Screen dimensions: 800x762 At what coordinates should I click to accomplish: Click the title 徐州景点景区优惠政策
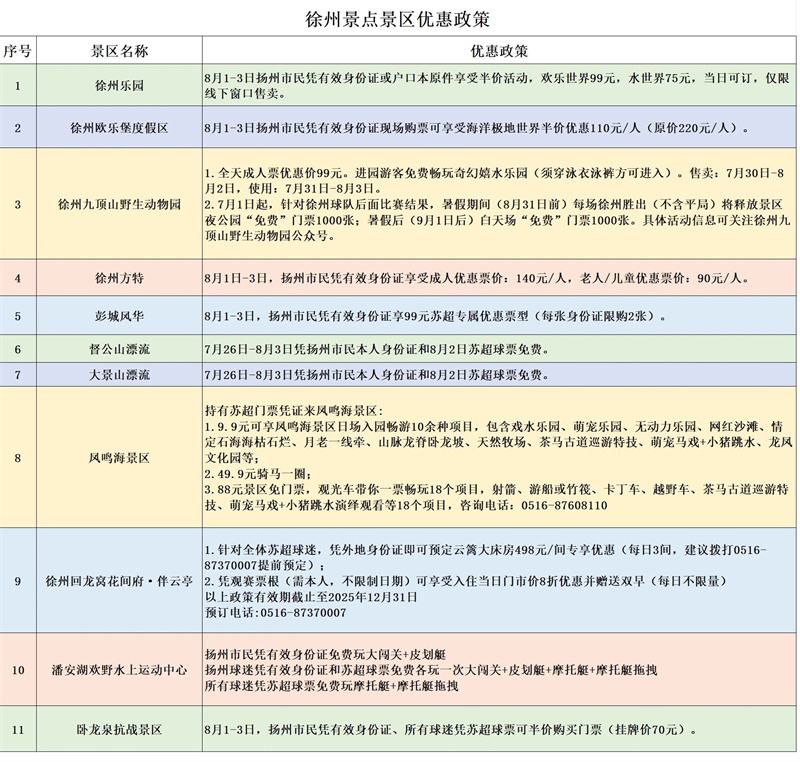[398, 19]
